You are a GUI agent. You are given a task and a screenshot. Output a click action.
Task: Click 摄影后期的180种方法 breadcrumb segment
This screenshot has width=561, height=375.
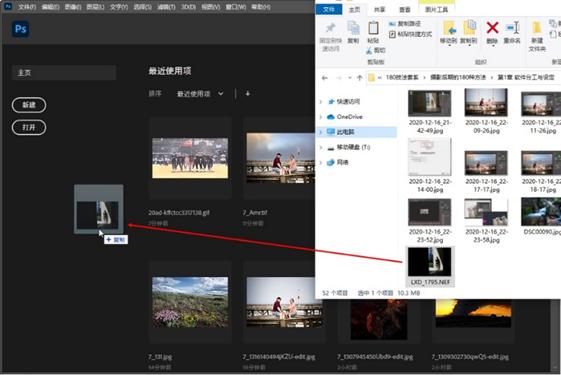(x=458, y=77)
